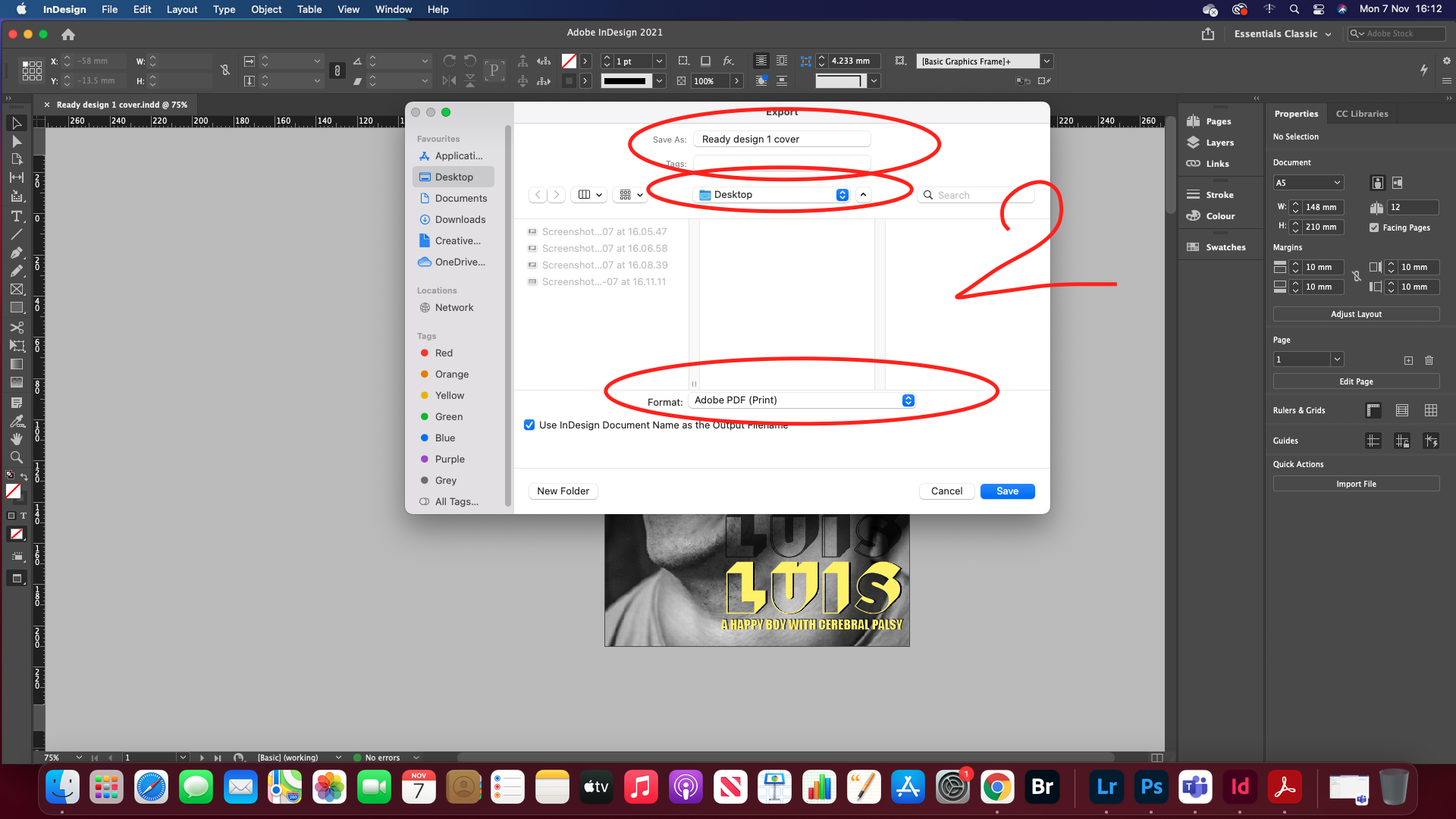
Task: Open the Layout menu
Action: [x=181, y=9]
